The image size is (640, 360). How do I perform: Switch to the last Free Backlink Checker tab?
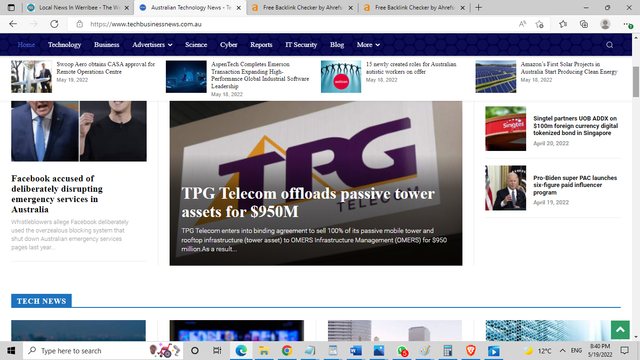(414, 7)
